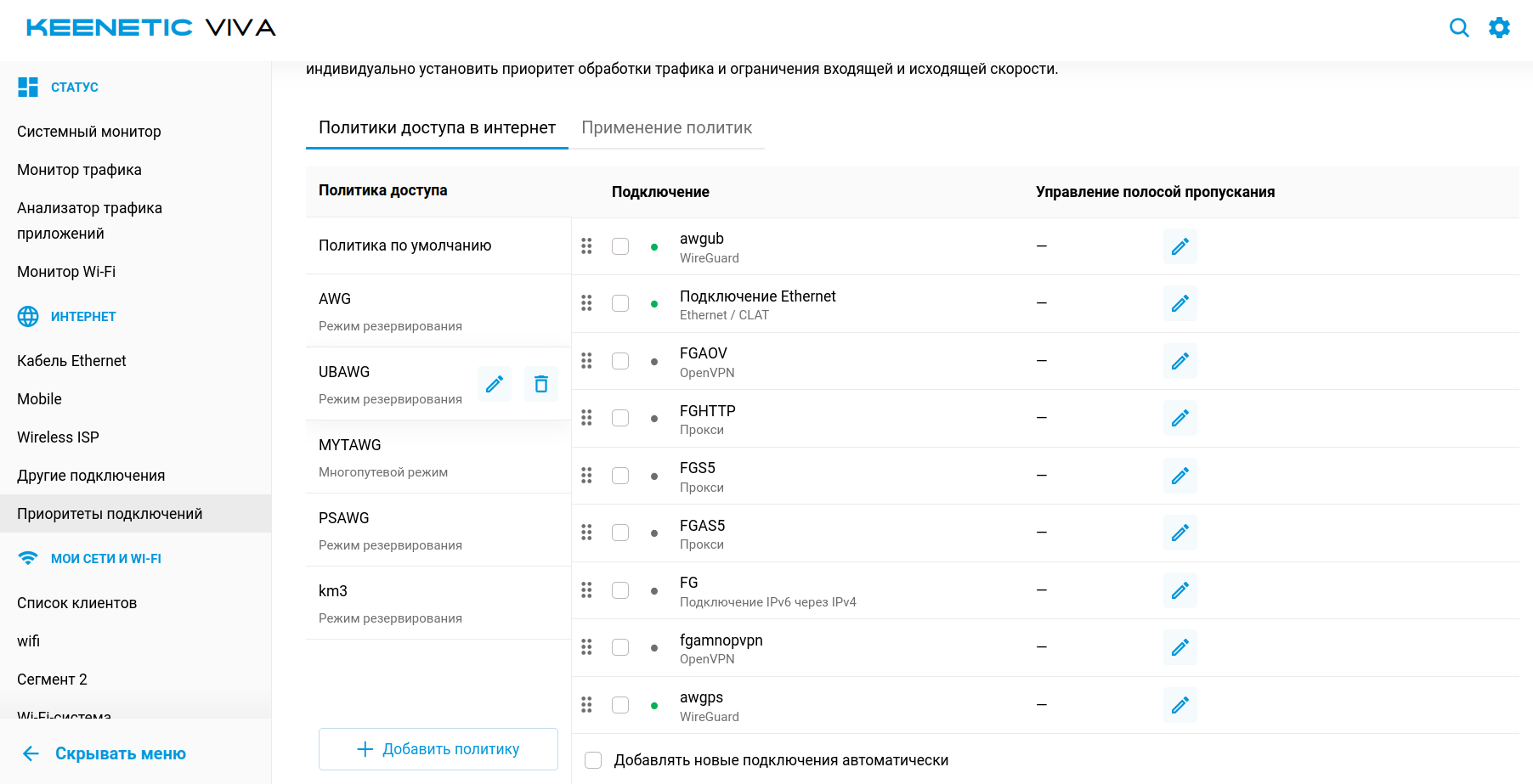Edit bandwidth for fgamnopvpn connection
Screen dimensions: 1533x784
(1179, 647)
